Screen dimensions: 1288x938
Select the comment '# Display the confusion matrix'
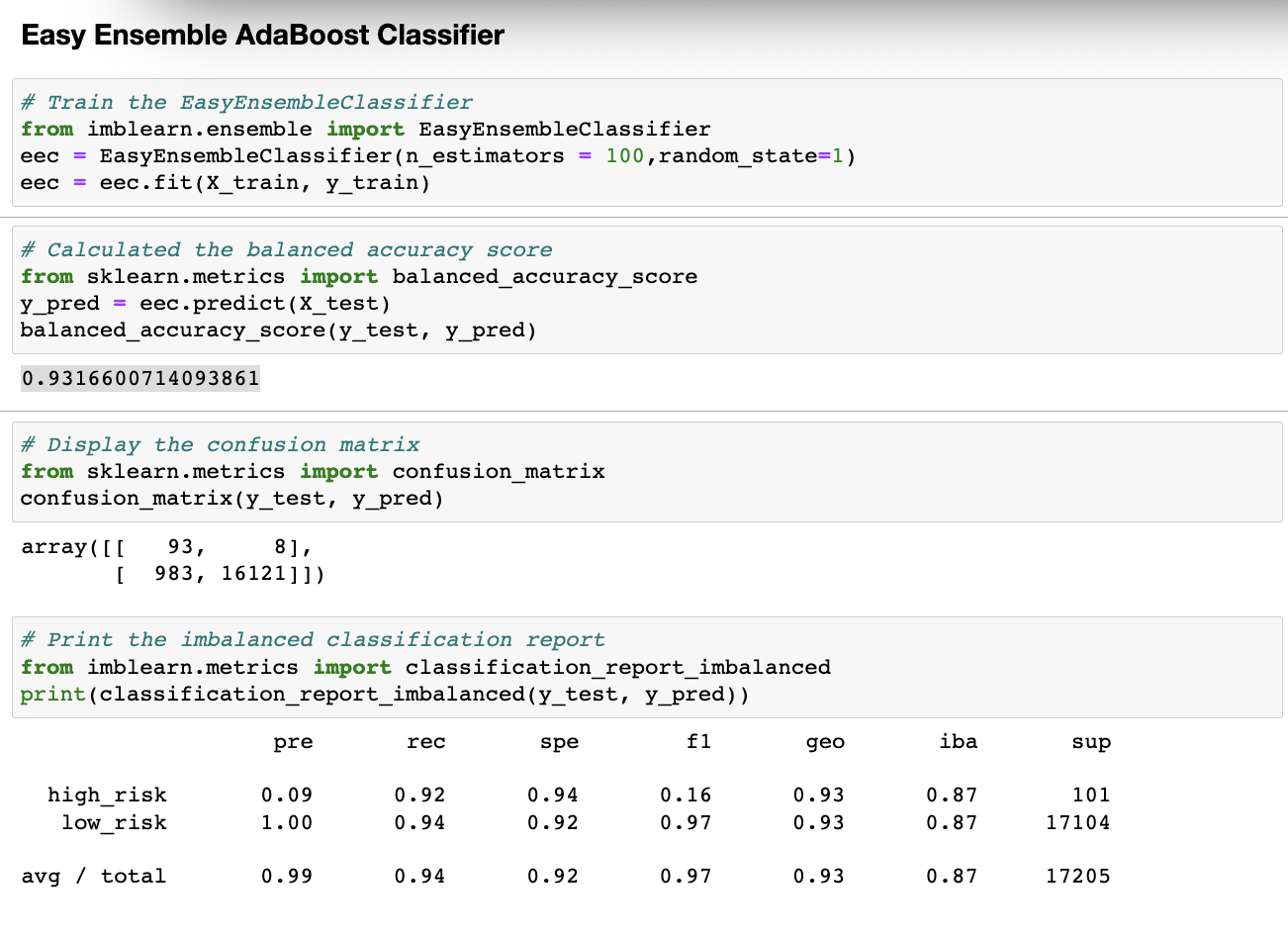point(221,445)
